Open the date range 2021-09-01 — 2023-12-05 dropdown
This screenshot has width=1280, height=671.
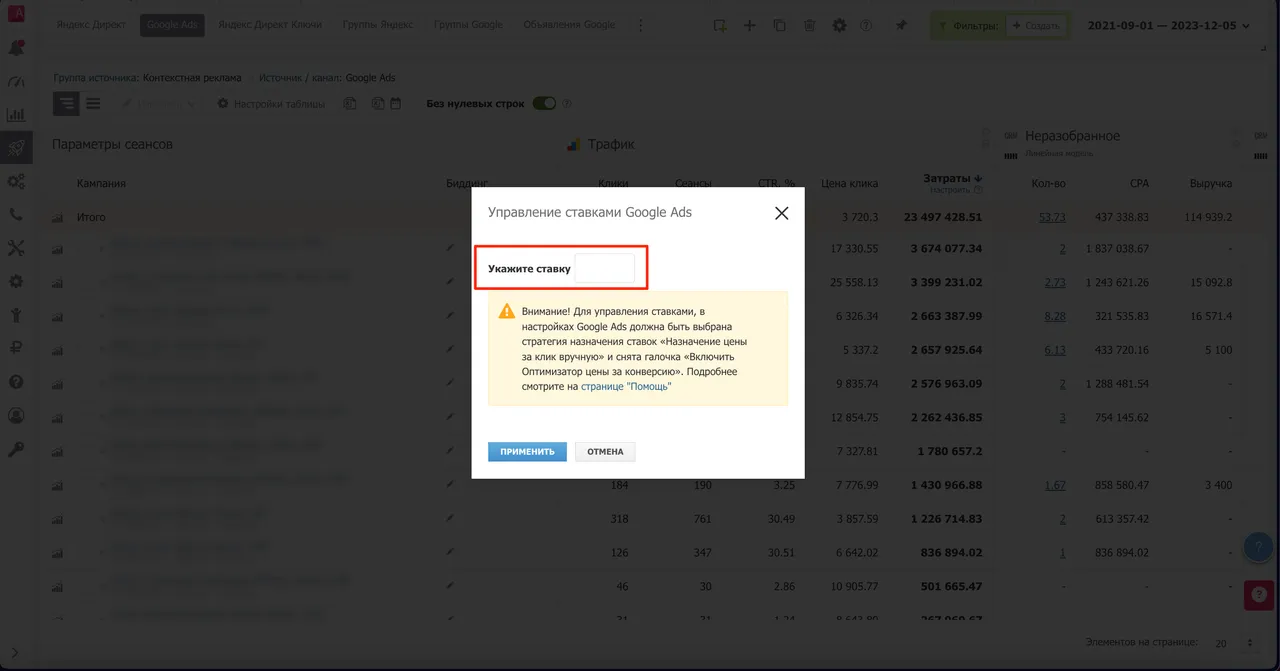pos(1169,25)
